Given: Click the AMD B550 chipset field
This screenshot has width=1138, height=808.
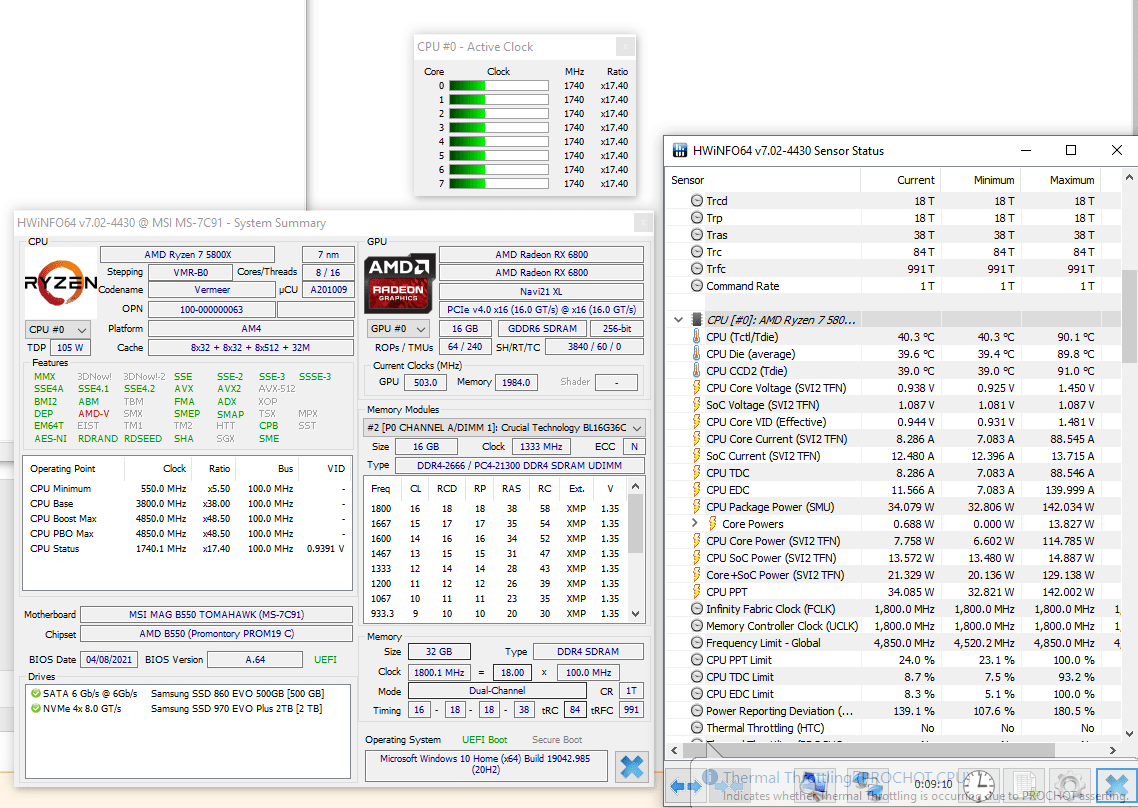Looking at the screenshot, I should pos(216,634).
